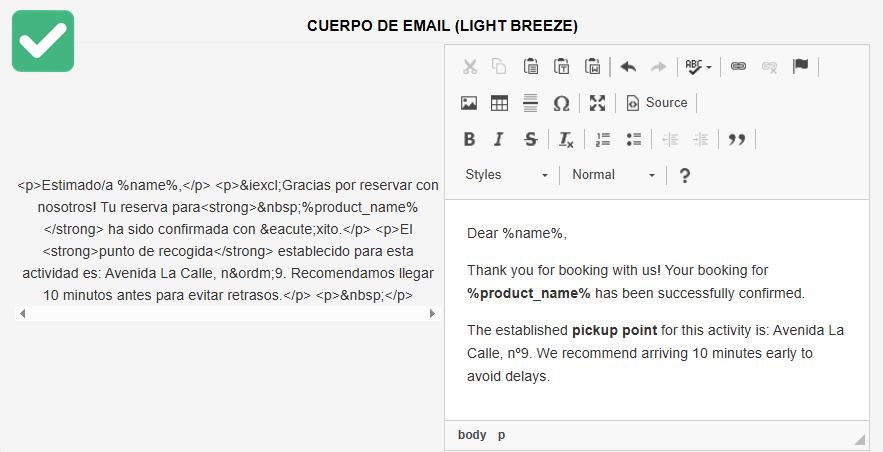This screenshot has height=452, width=883.
Task: Insert an image into the email
Action: [469, 103]
